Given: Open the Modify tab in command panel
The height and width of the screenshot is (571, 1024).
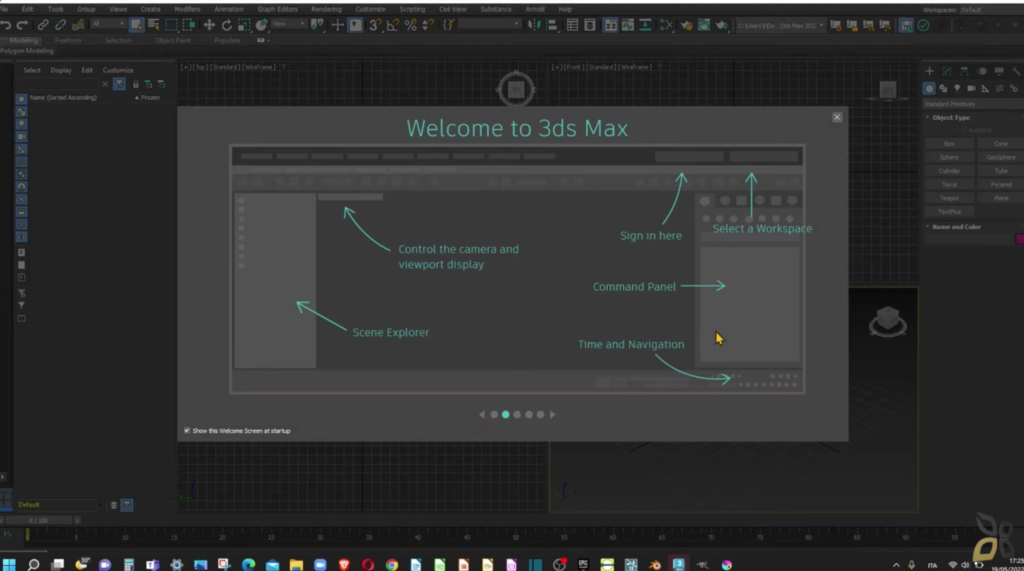Looking at the screenshot, I should (x=947, y=71).
